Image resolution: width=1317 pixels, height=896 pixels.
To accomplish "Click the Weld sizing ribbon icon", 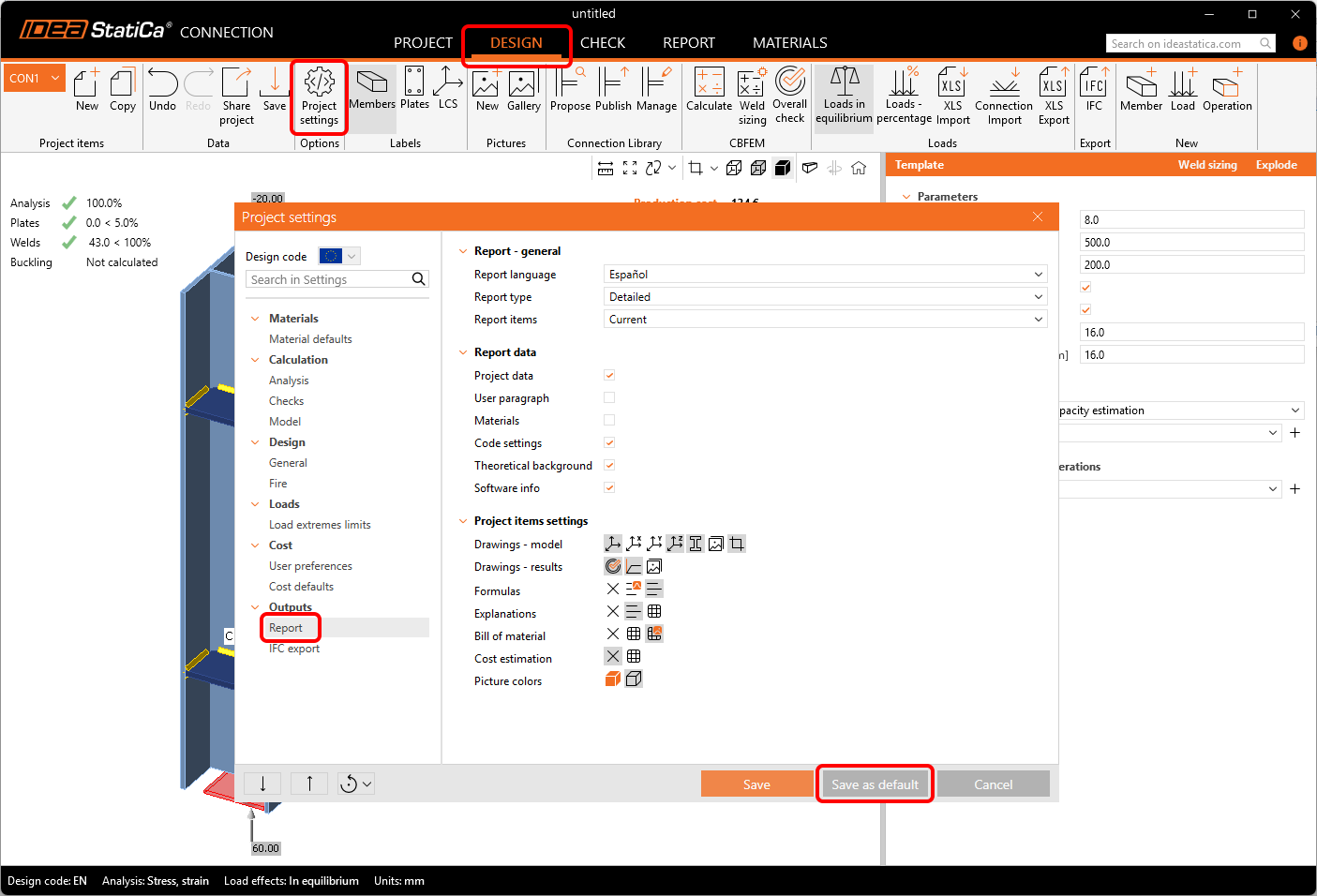I will coord(752,97).
